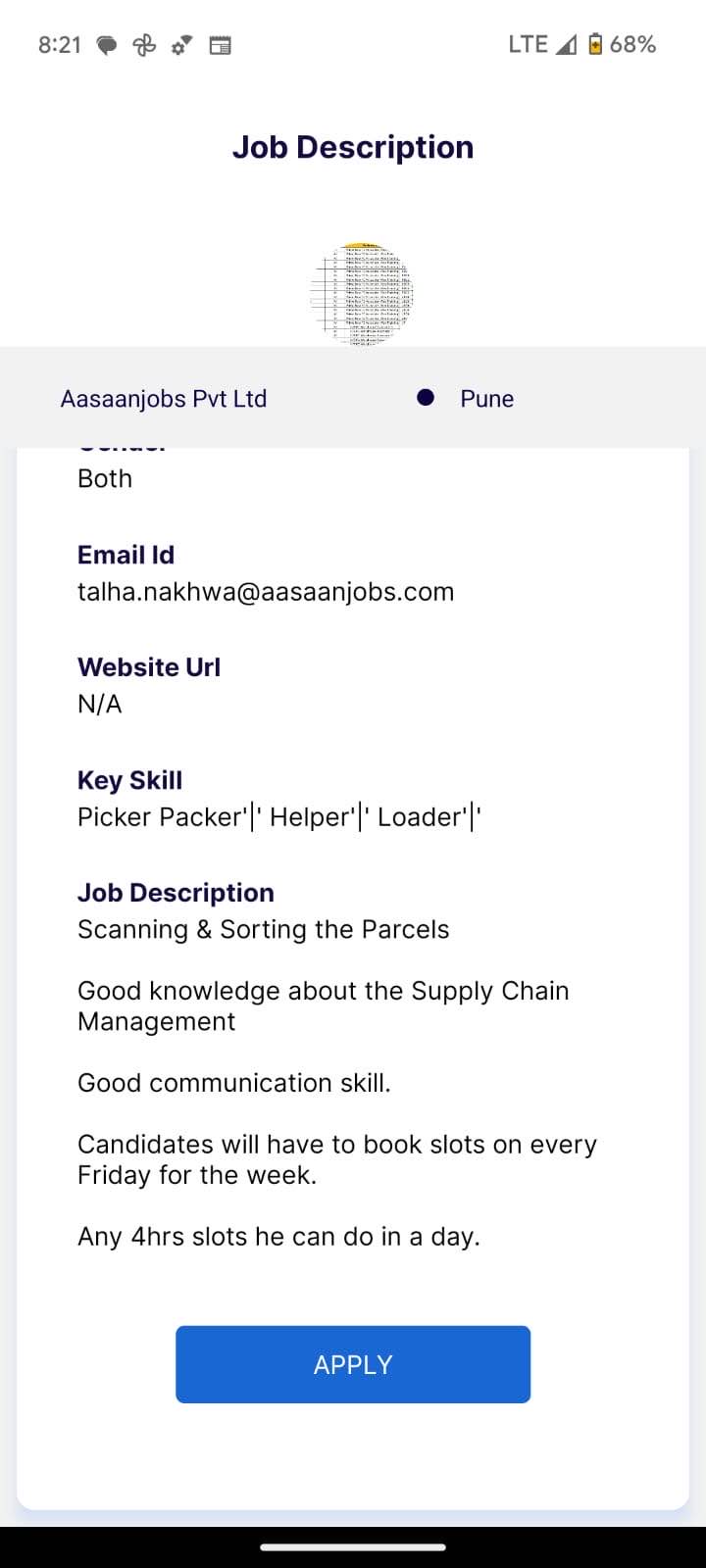Tap the cellular signal strength icon
Screen dimensions: 706x1568
tap(566, 45)
